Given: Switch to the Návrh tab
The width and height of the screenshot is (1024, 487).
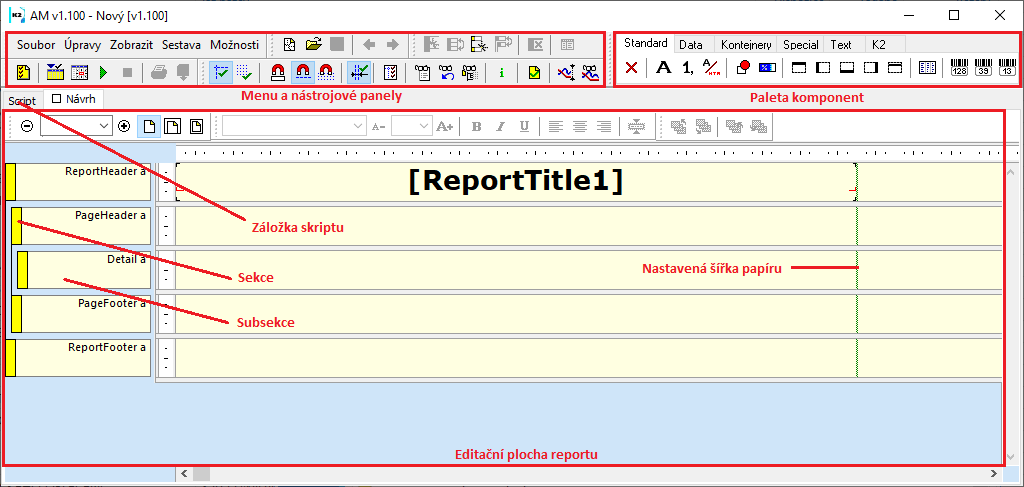Looking at the screenshot, I should (74, 99).
